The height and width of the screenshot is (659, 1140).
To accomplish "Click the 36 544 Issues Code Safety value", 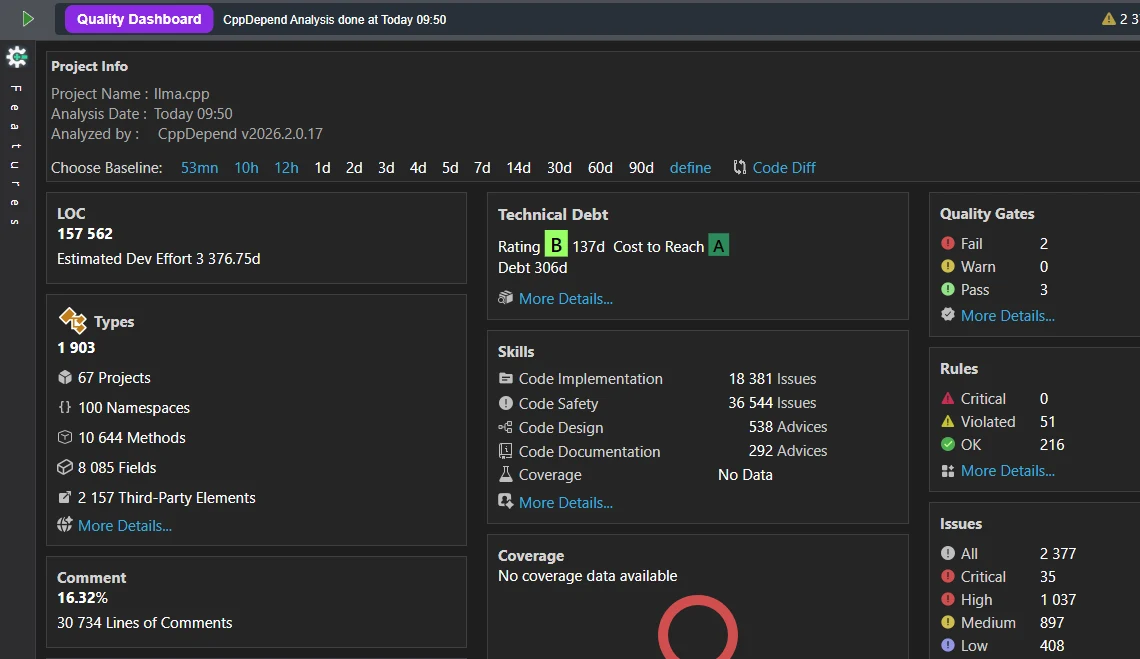I will (772, 402).
